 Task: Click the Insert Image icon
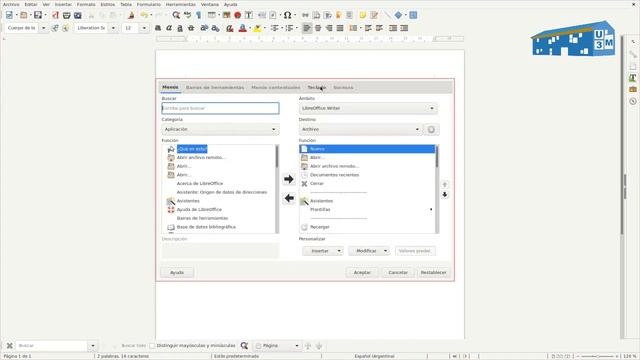(227, 15)
